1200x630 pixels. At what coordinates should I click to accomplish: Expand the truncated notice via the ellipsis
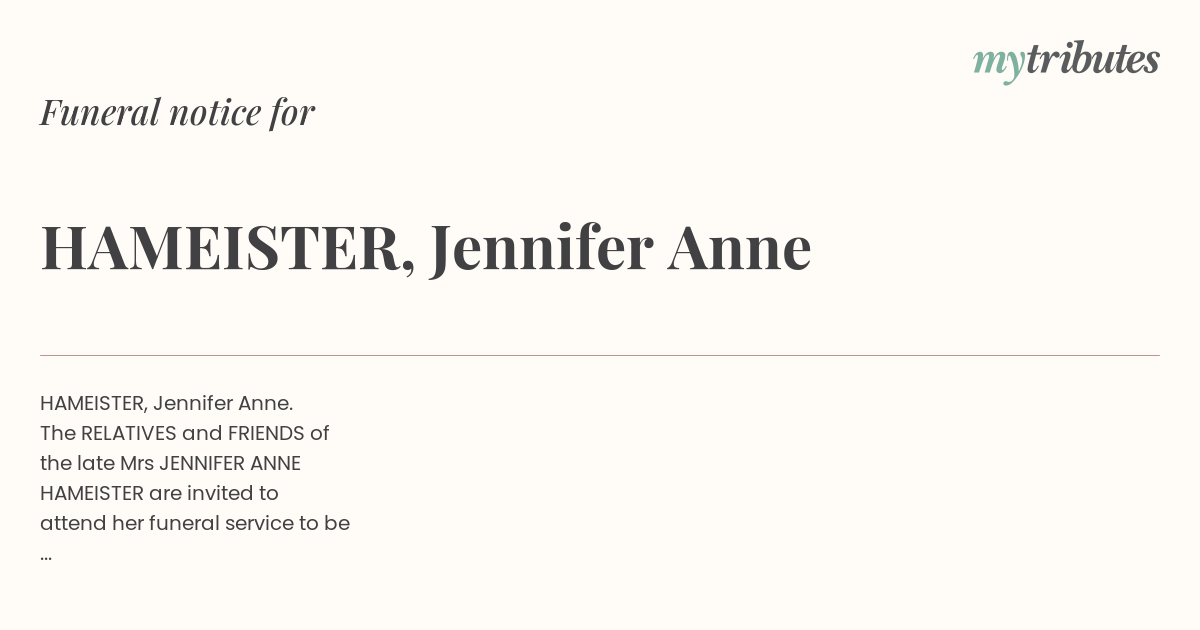[x=46, y=556]
